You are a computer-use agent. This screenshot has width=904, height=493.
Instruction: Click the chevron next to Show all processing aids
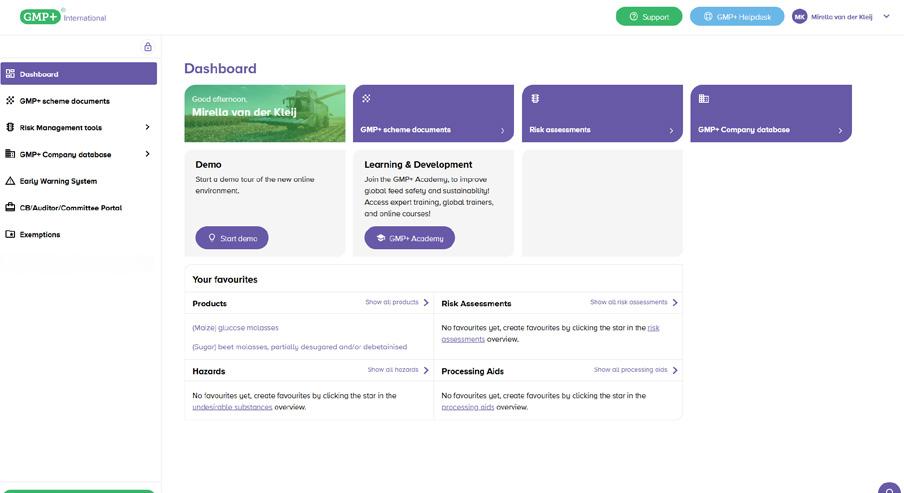click(675, 370)
